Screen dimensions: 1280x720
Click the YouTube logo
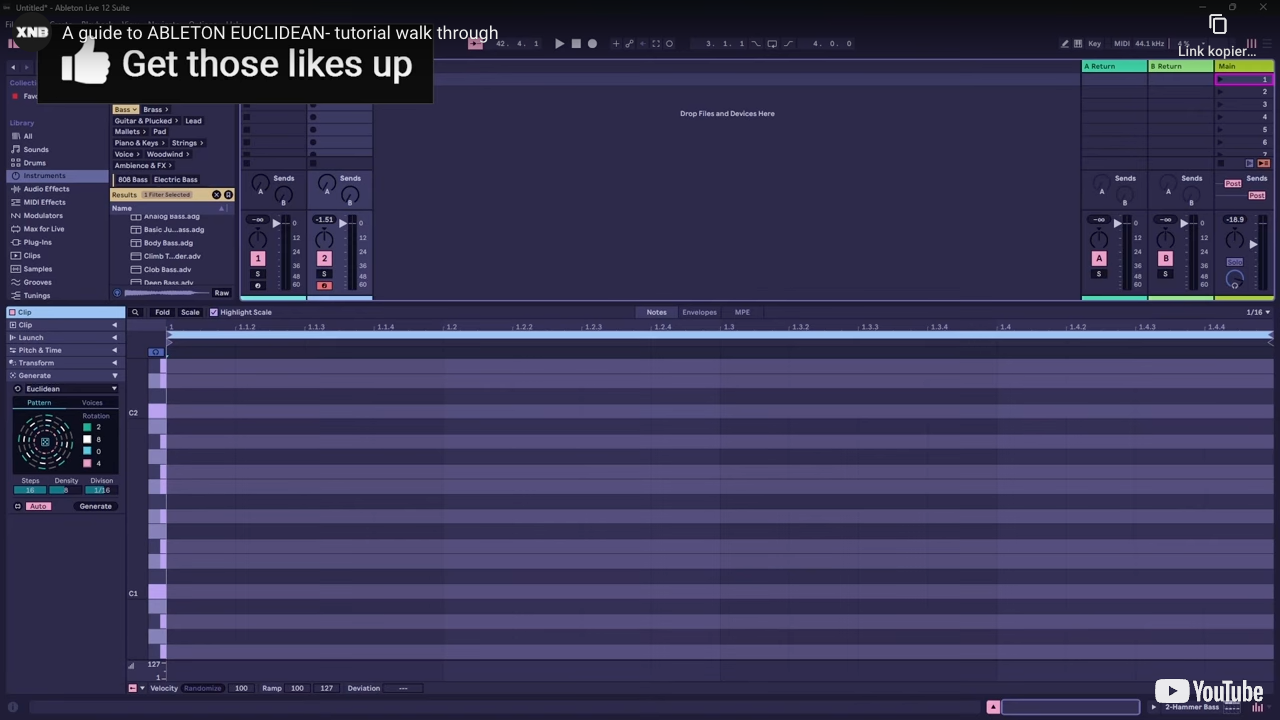pos(1209,692)
